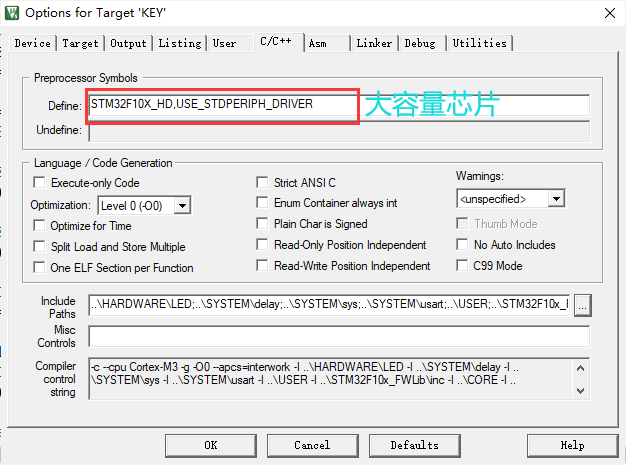Screen dimensions: 626x465
Task: Open Help for this dialog
Action: click(573, 445)
